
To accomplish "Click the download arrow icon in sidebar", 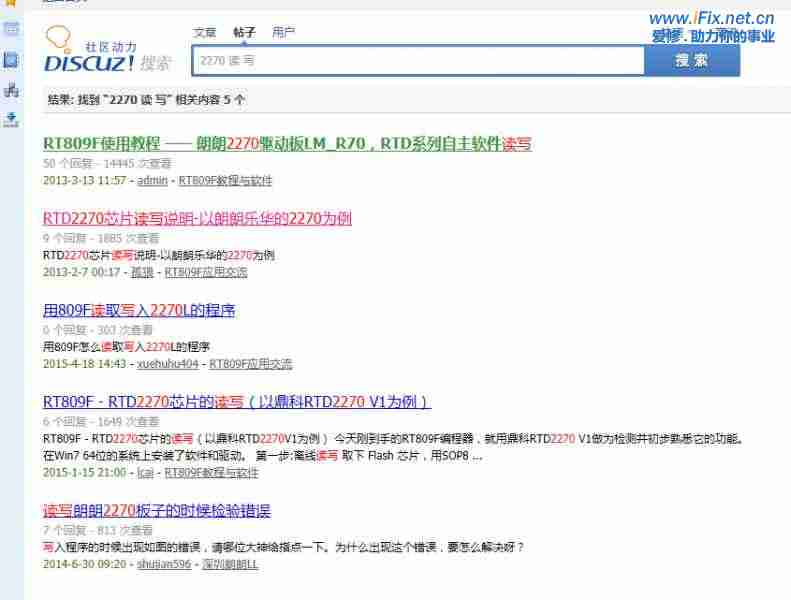I will coord(11,120).
